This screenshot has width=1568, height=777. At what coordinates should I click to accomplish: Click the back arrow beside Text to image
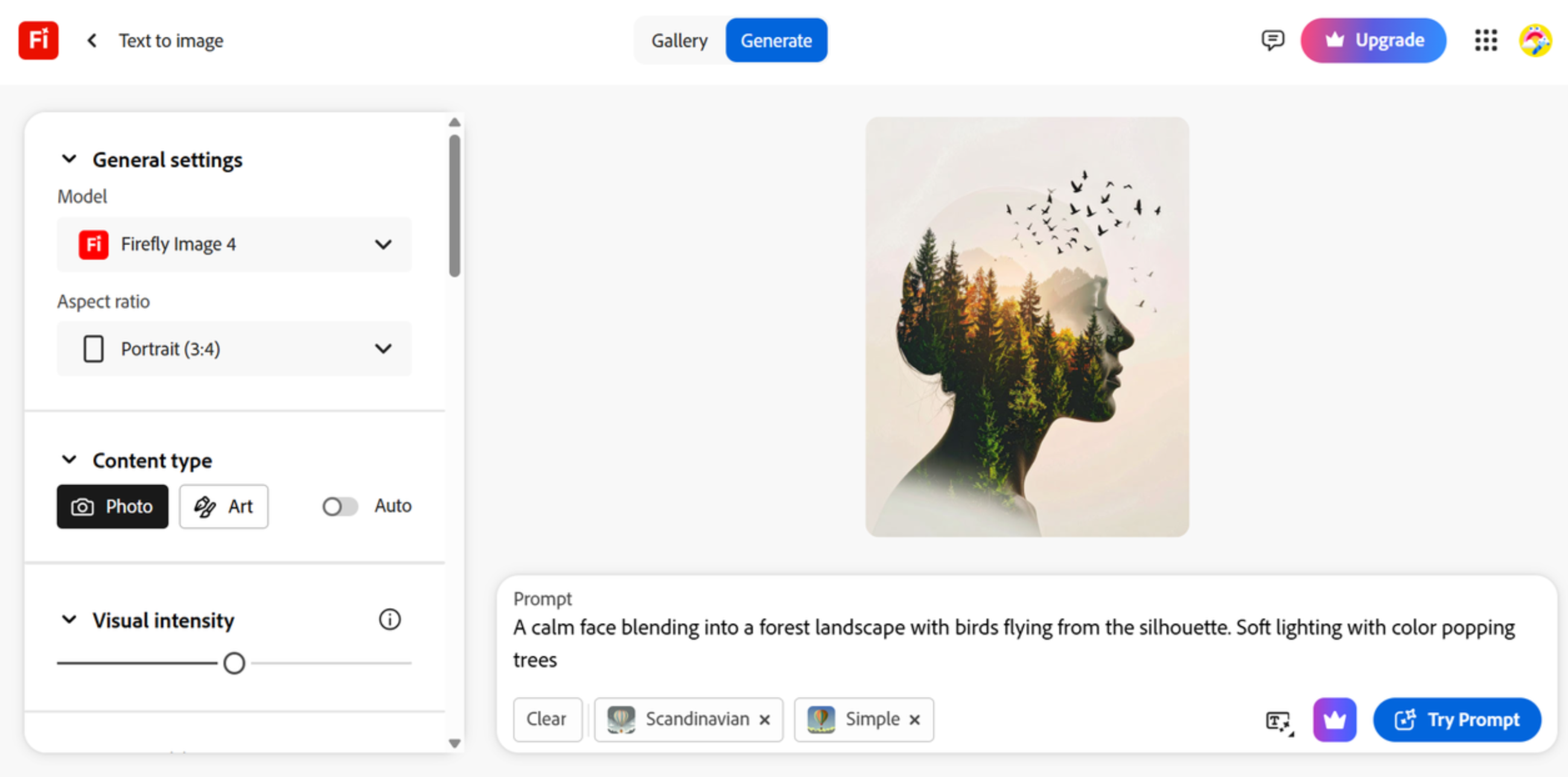[x=91, y=40]
